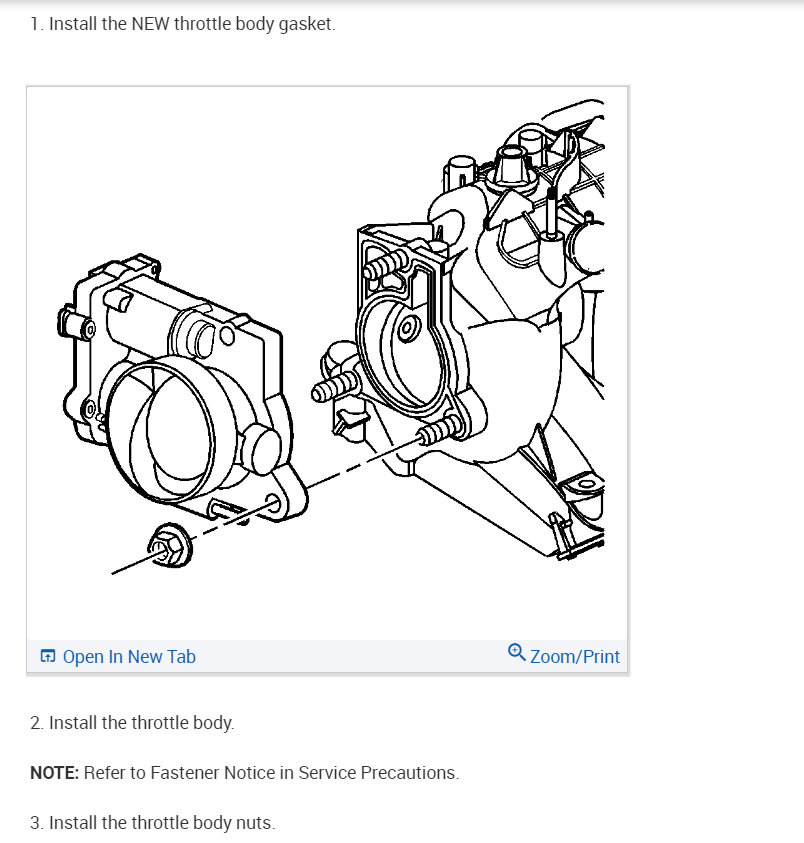This screenshot has height=843, width=804.
Task: Click the hex nut in the diagram
Action: 170,545
